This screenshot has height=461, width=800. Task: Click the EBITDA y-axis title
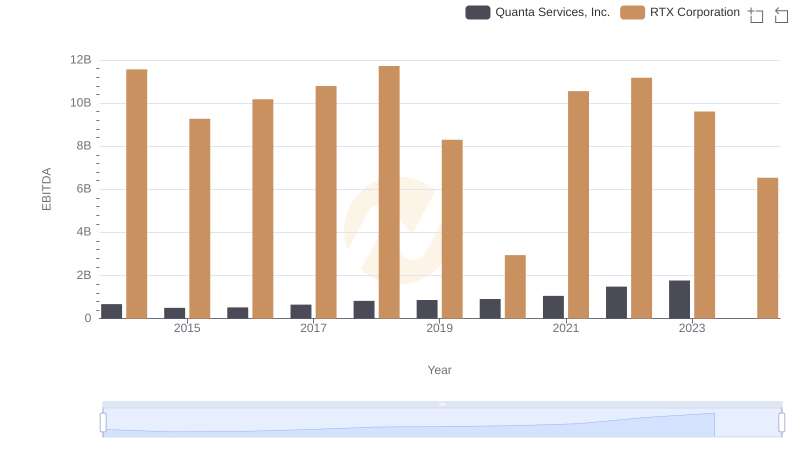pos(46,190)
